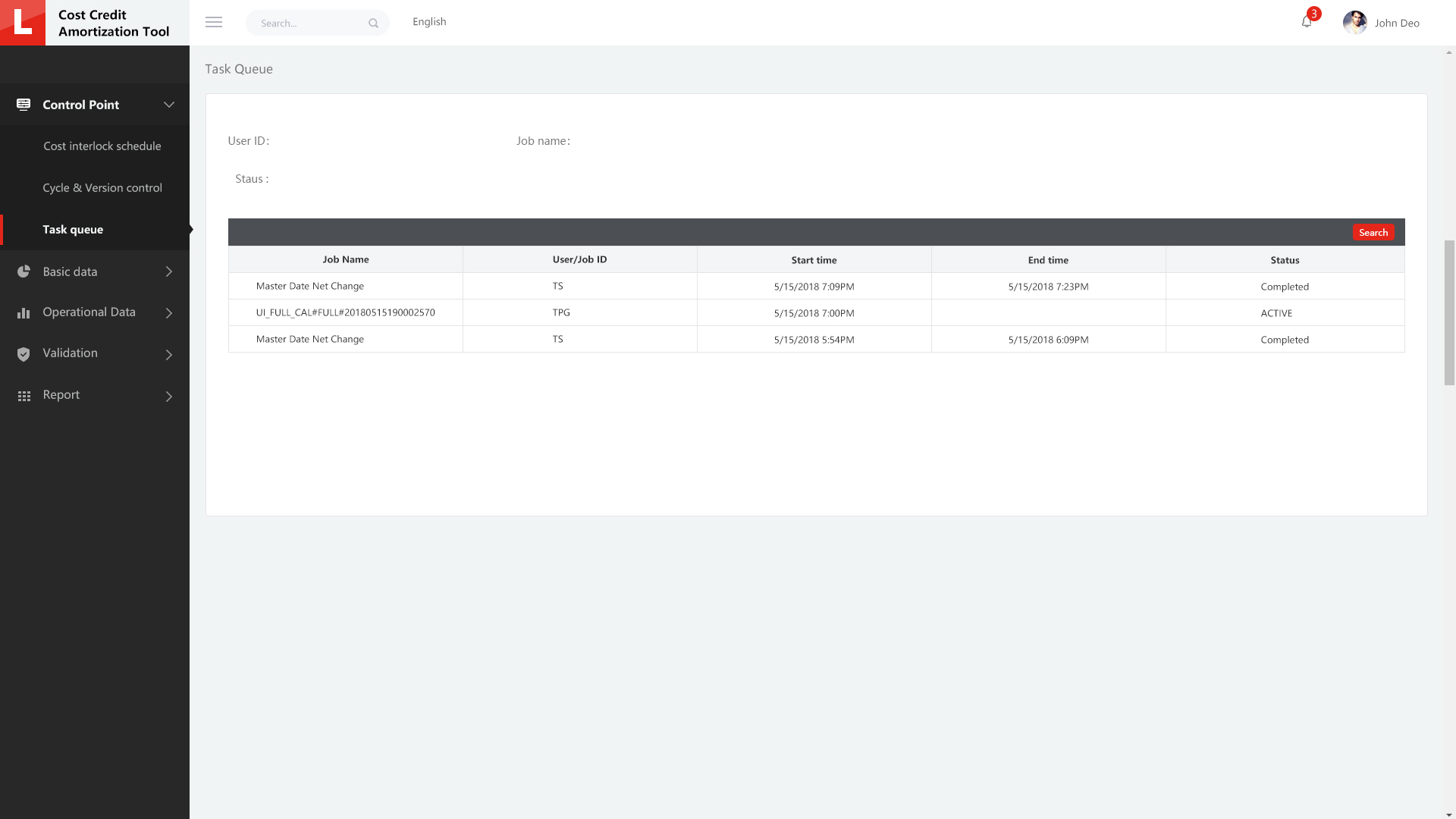Click the ACTIVE status cell

pos(1285,312)
